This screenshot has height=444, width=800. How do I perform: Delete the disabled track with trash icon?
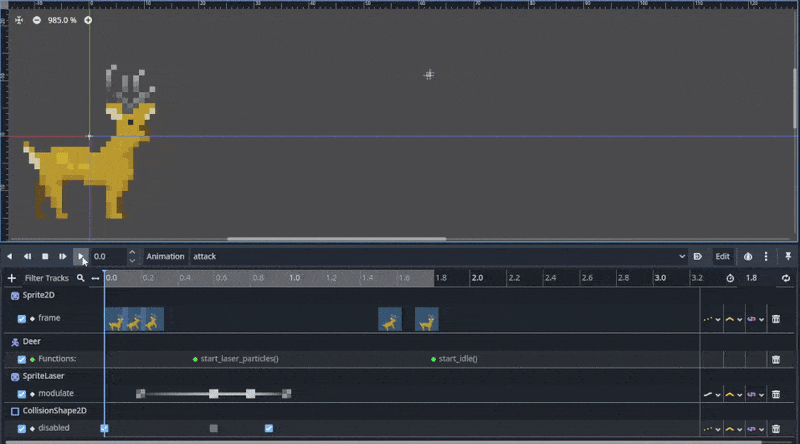pyautogui.click(x=776, y=429)
